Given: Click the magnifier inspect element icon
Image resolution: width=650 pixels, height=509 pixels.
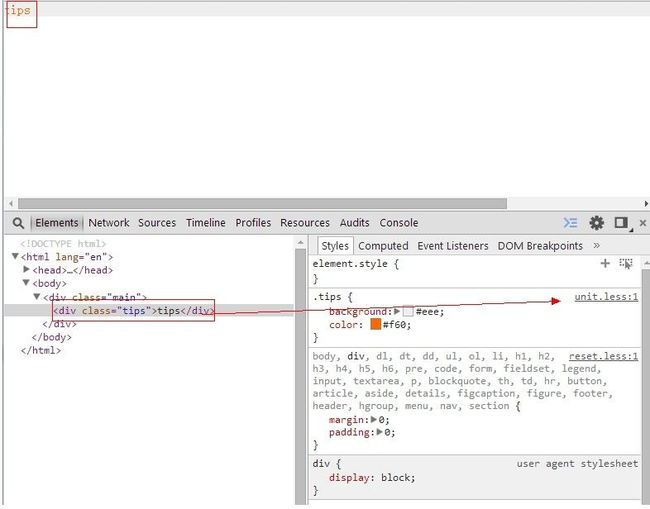Looking at the screenshot, I should [18, 223].
